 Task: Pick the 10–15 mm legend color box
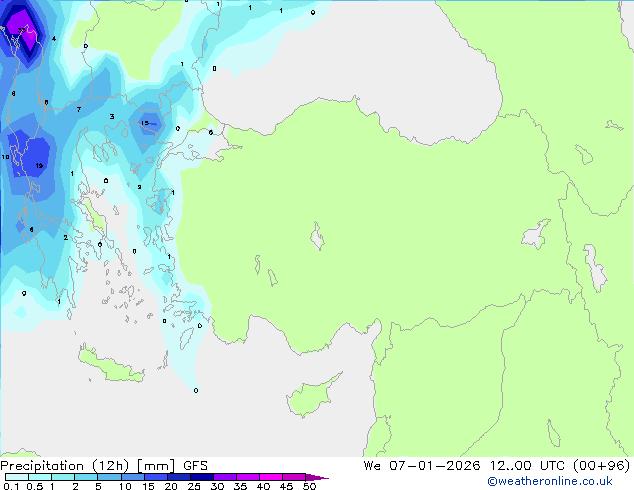(x=132, y=477)
